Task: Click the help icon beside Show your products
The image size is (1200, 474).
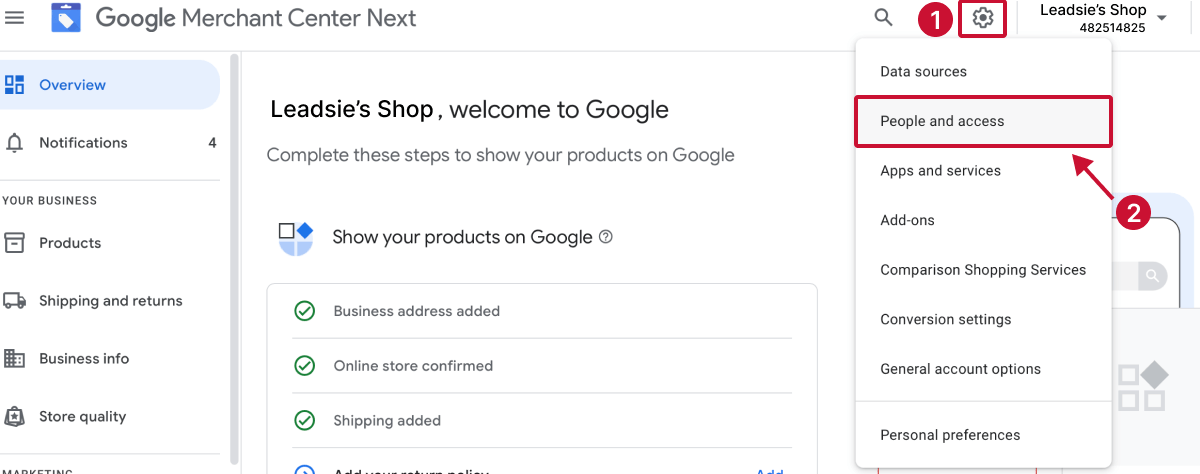Action: pyautogui.click(x=605, y=238)
